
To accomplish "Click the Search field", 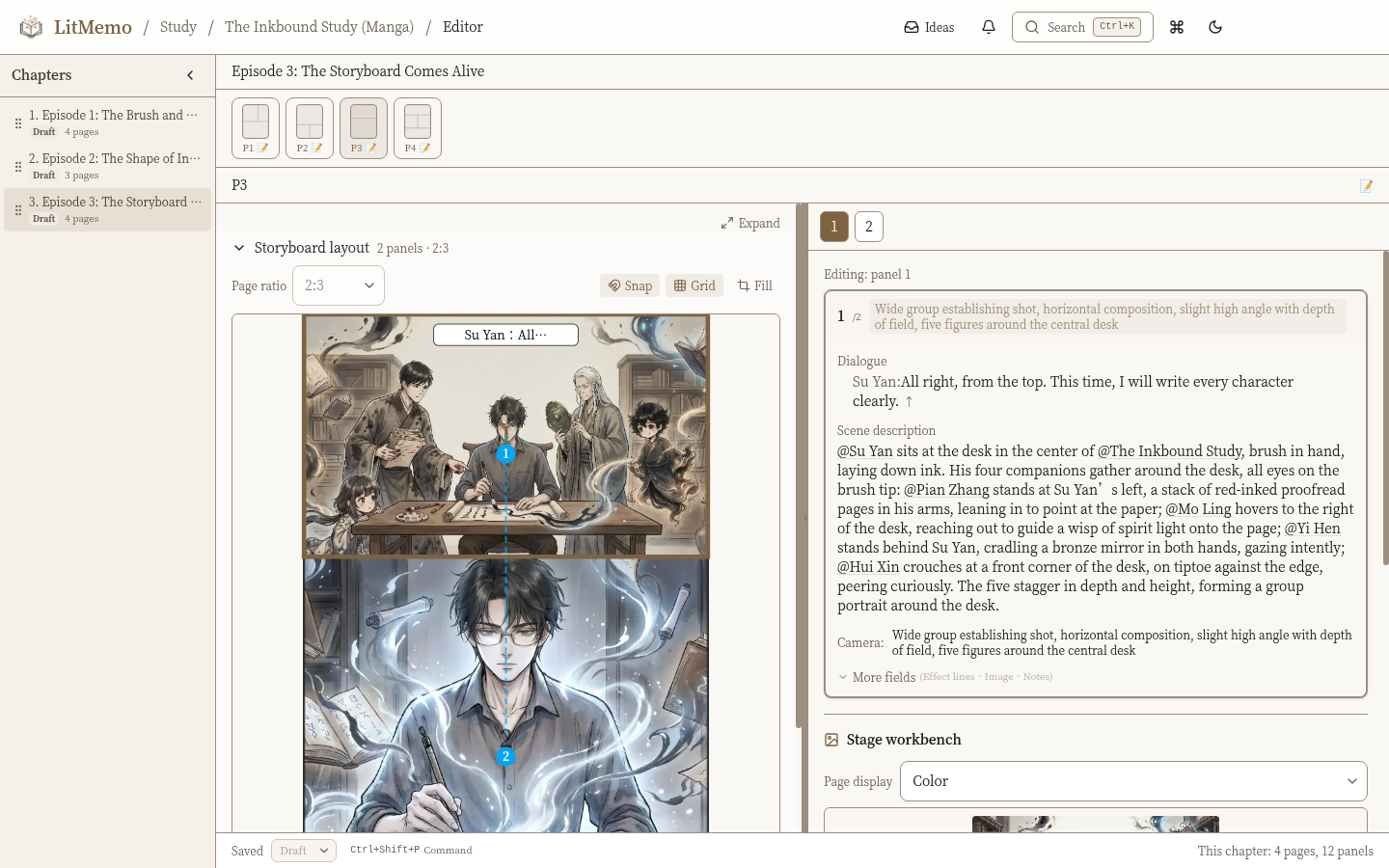I will coord(1082,27).
